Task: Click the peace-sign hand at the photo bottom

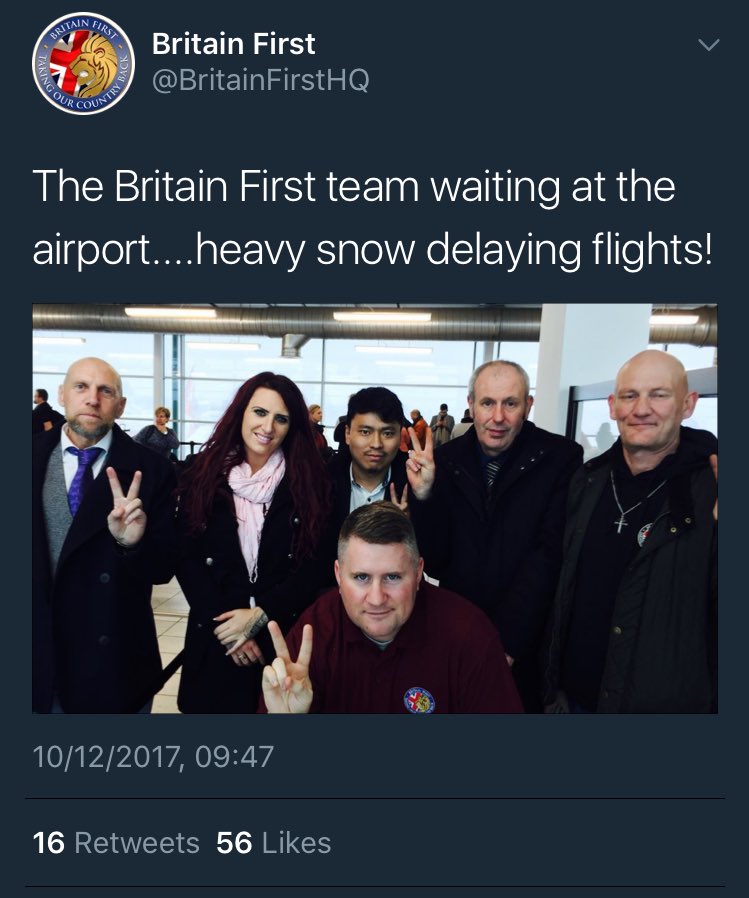Action: 288,668
